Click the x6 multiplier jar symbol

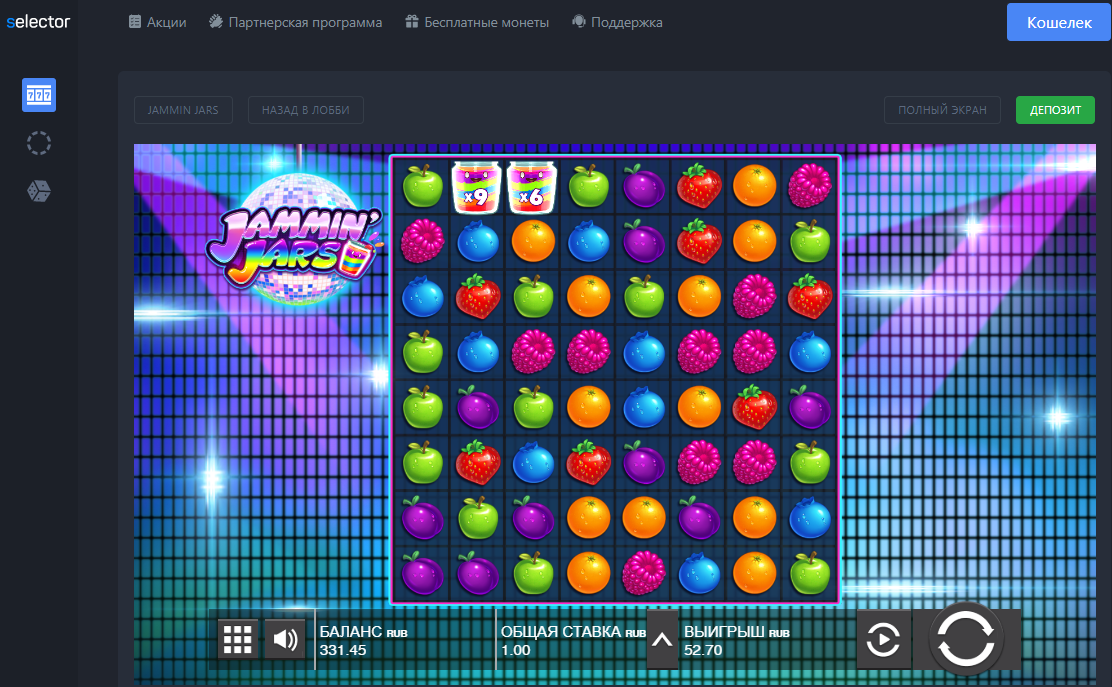point(531,187)
